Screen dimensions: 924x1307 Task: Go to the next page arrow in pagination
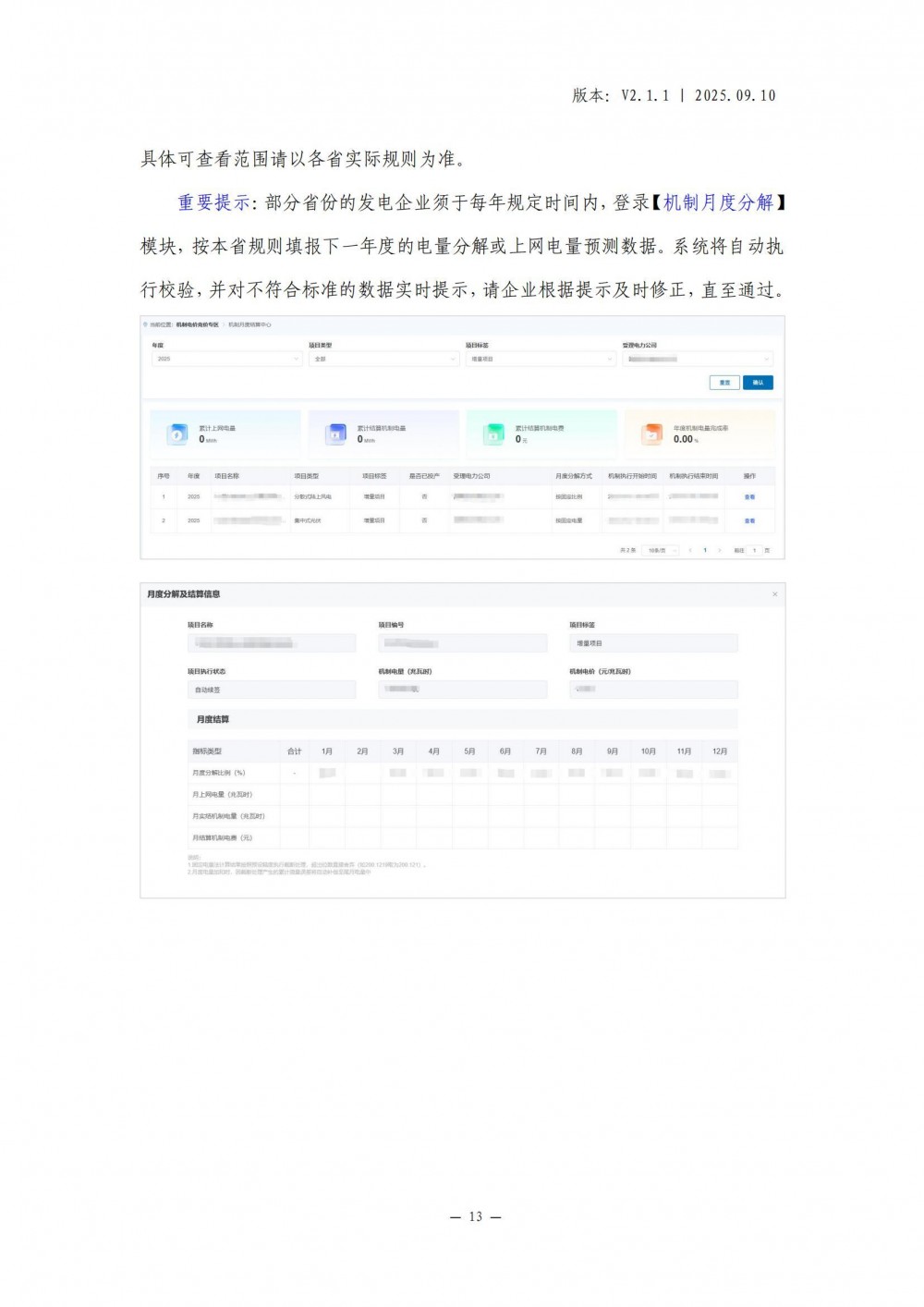point(719,550)
